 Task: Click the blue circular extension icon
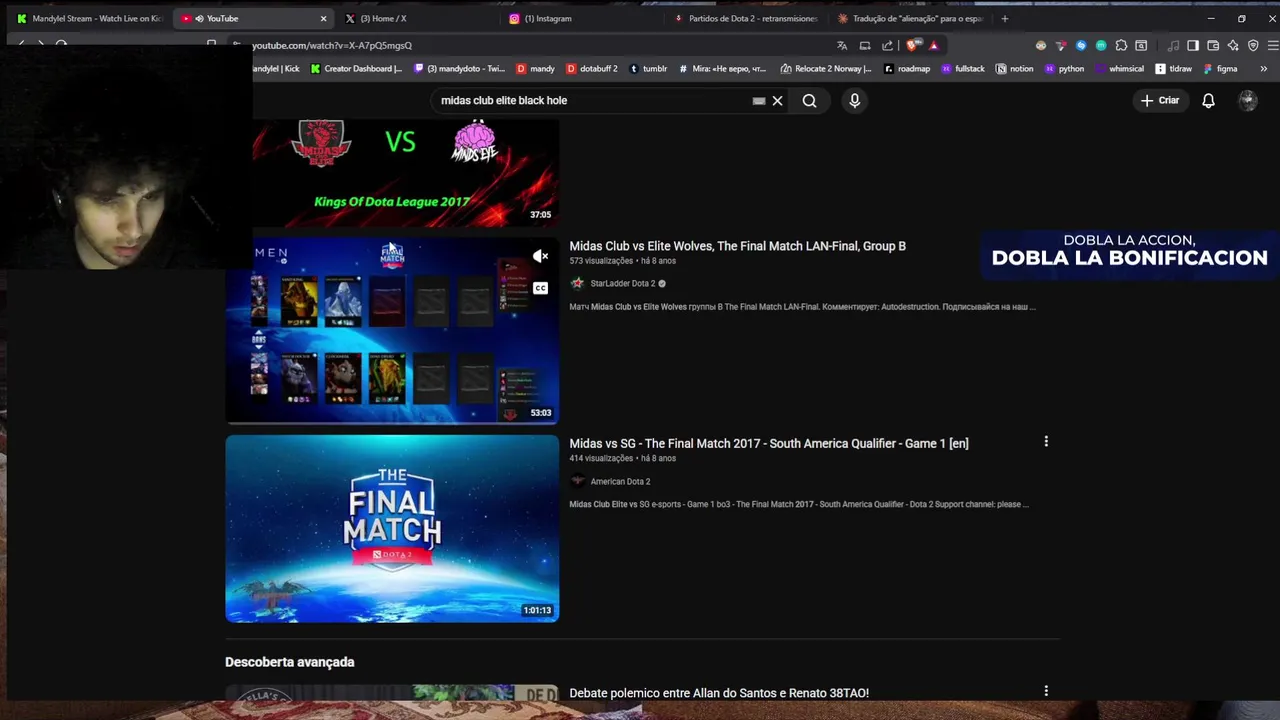(1081, 45)
